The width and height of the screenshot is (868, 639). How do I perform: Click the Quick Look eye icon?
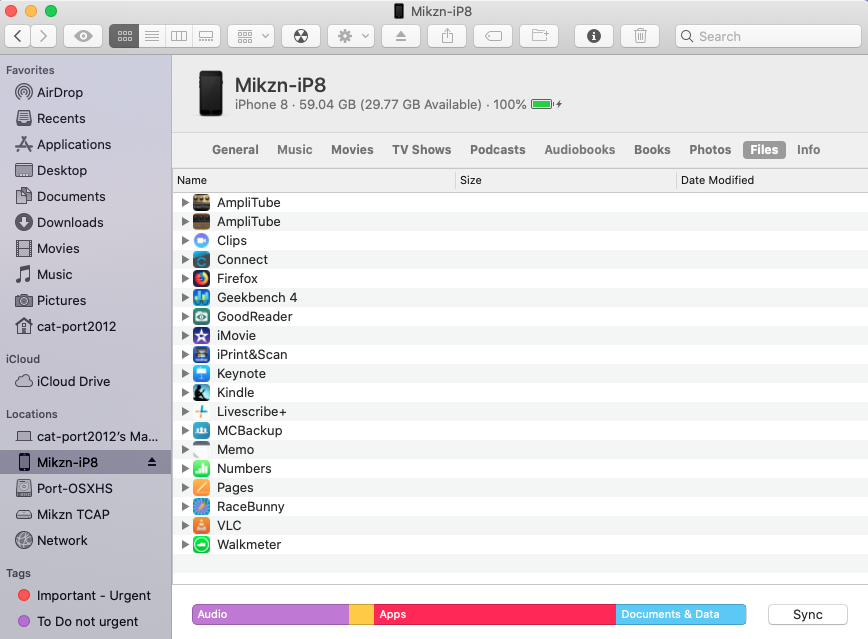point(83,36)
